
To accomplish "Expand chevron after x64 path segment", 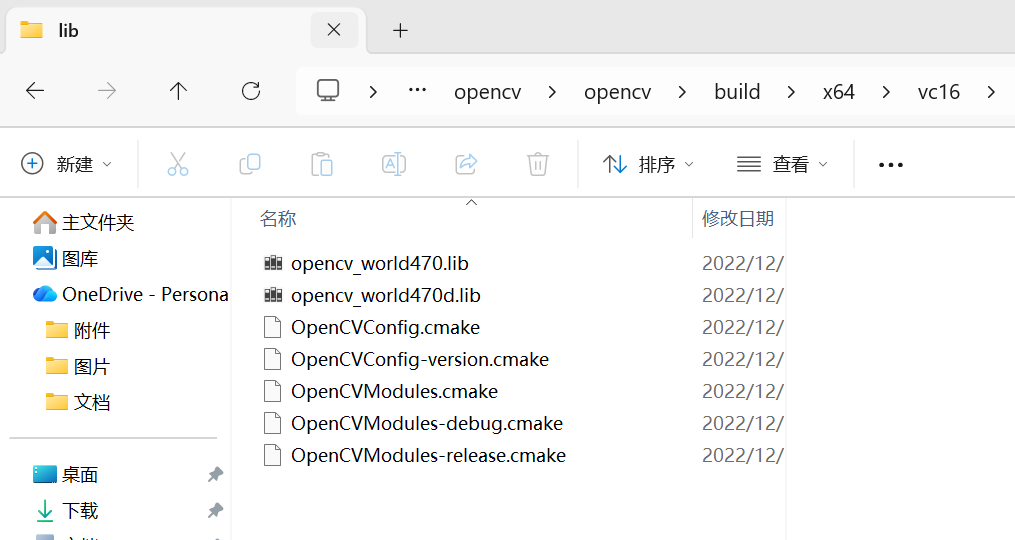I will [886, 92].
